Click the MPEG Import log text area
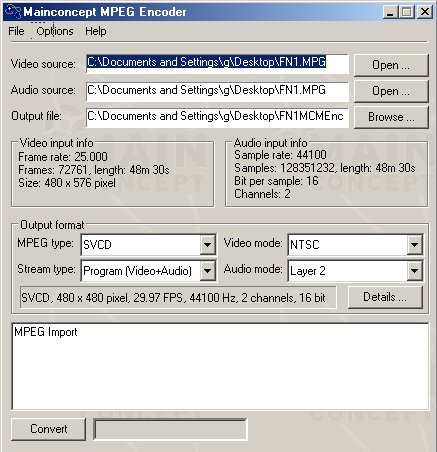437x452 pixels. (x=220, y=366)
